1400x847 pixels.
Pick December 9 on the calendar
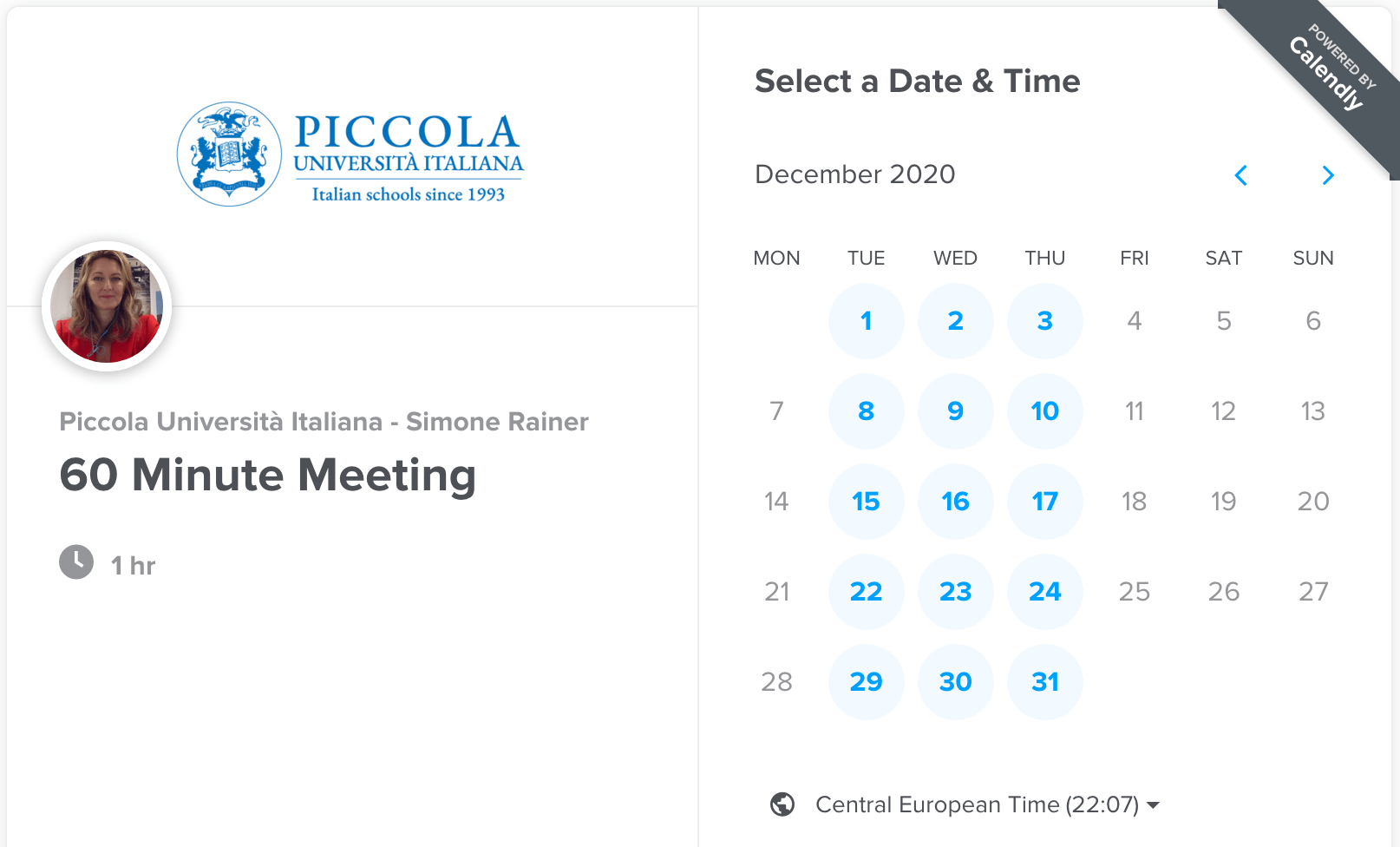[955, 411]
